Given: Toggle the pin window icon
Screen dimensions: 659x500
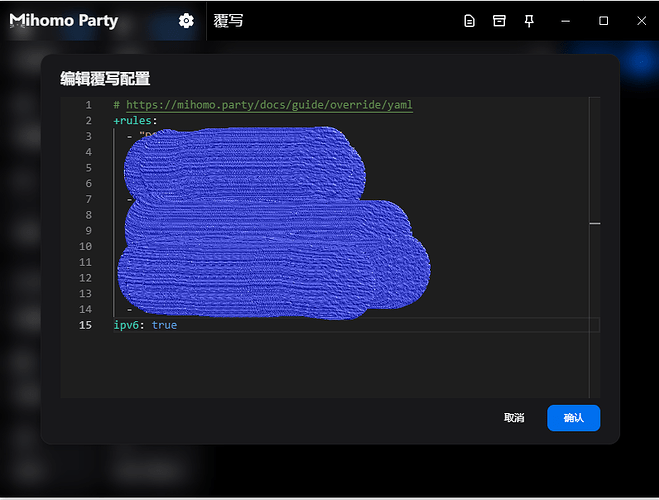Looking at the screenshot, I should (x=529, y=21).
